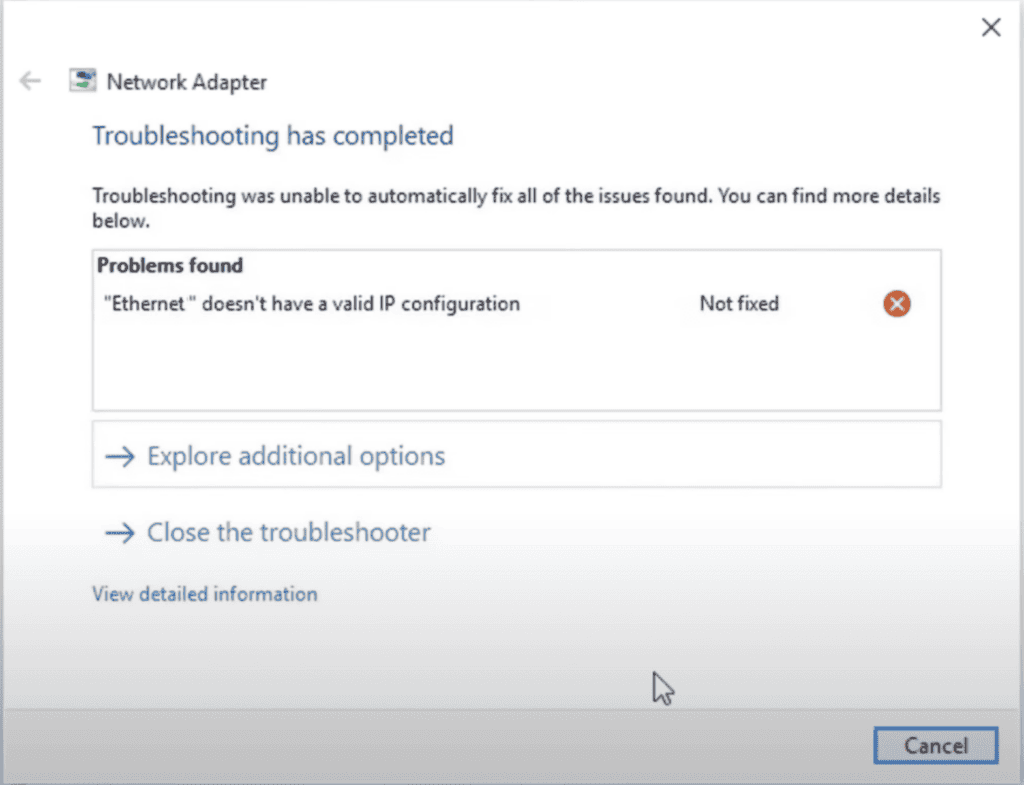Image resolution: width=1024 pixels, height=785 pixels.
Task: Click the arrow icon beside Explore additional options
Action: (120, 457)
